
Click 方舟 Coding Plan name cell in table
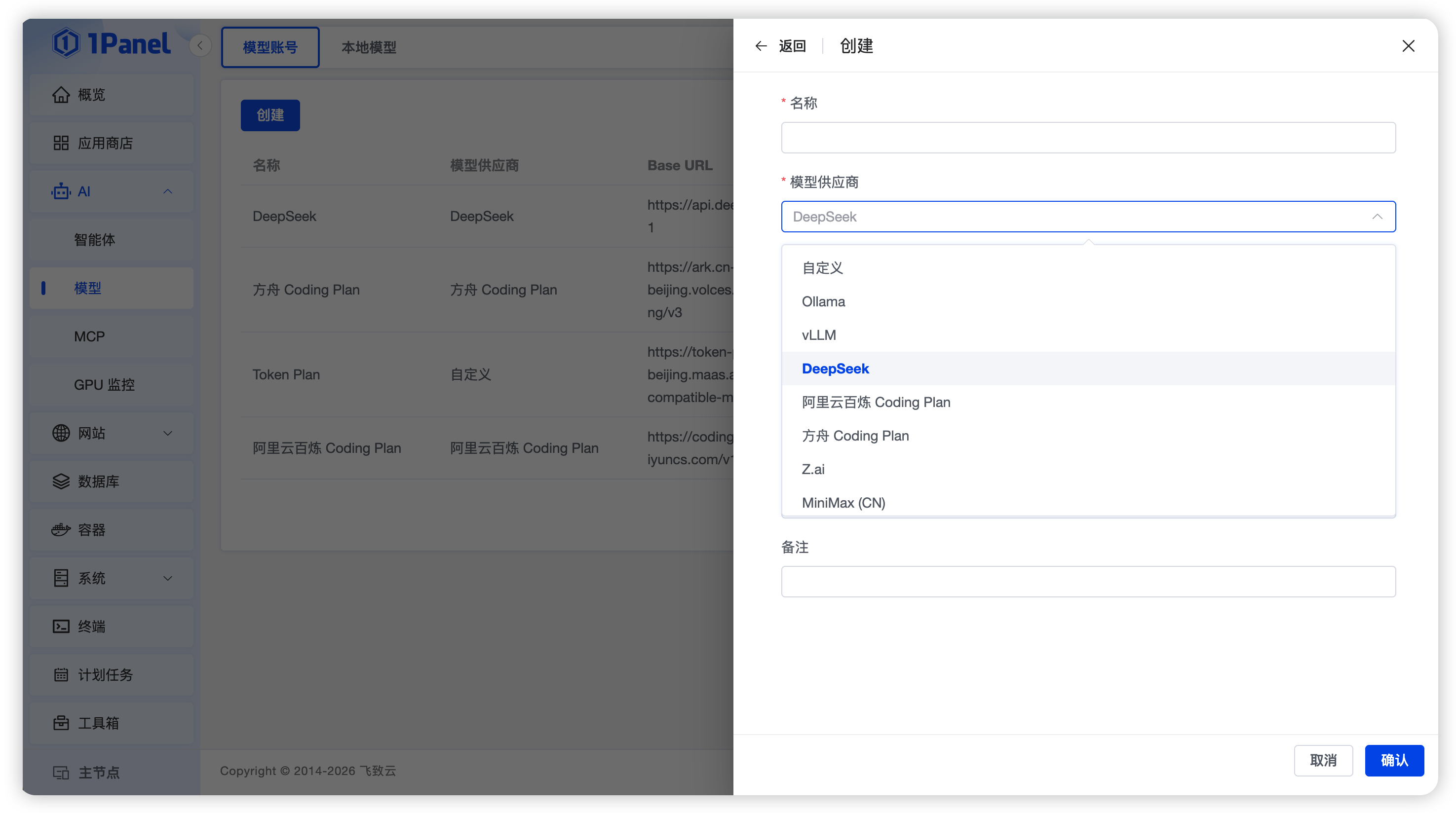coord(306,290)
